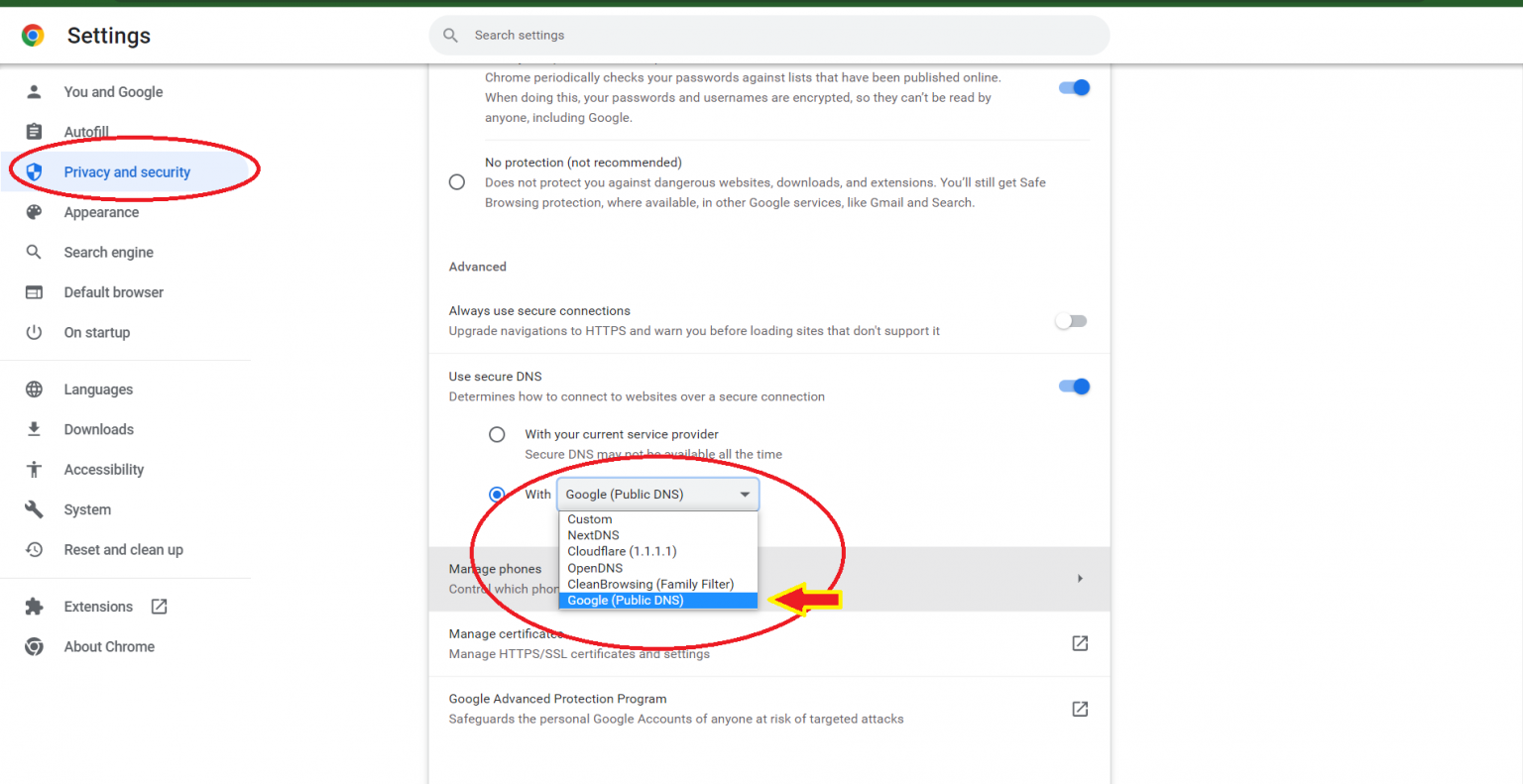
Task: Toggle Always use secure connections switch
Action: [x=1071, y=321]
